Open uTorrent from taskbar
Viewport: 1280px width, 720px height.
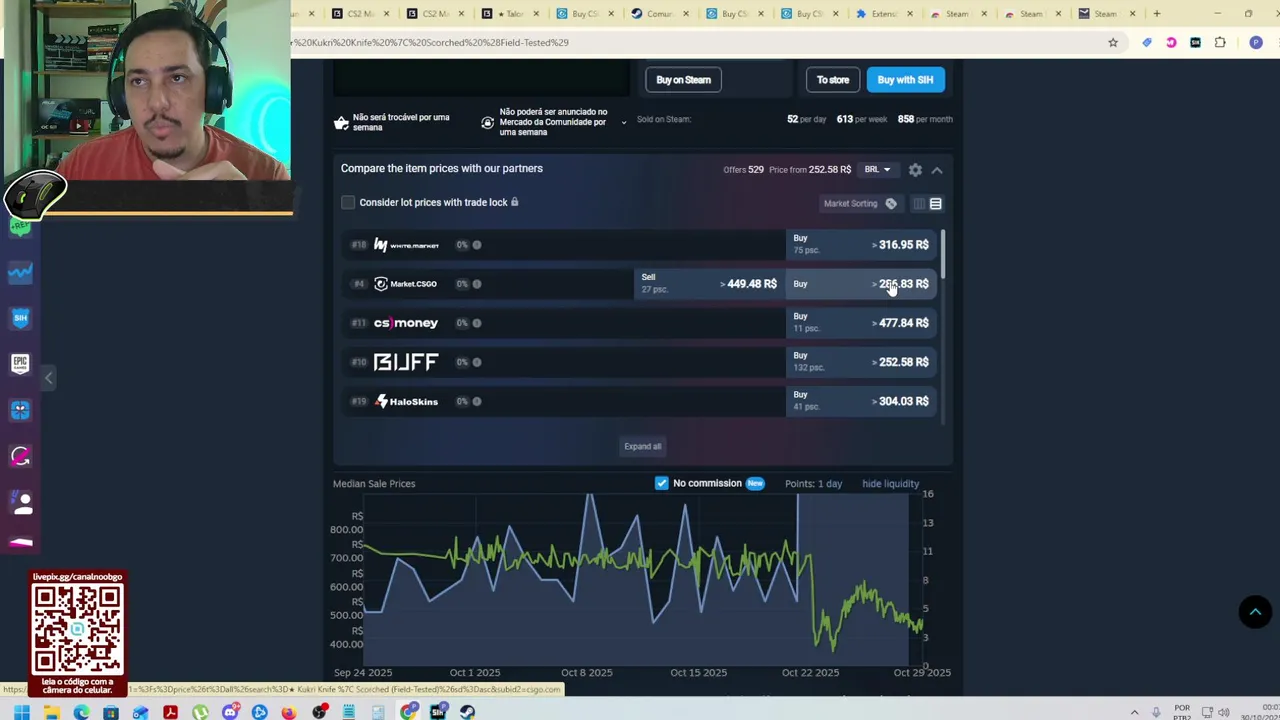click(x=200, y=712)
